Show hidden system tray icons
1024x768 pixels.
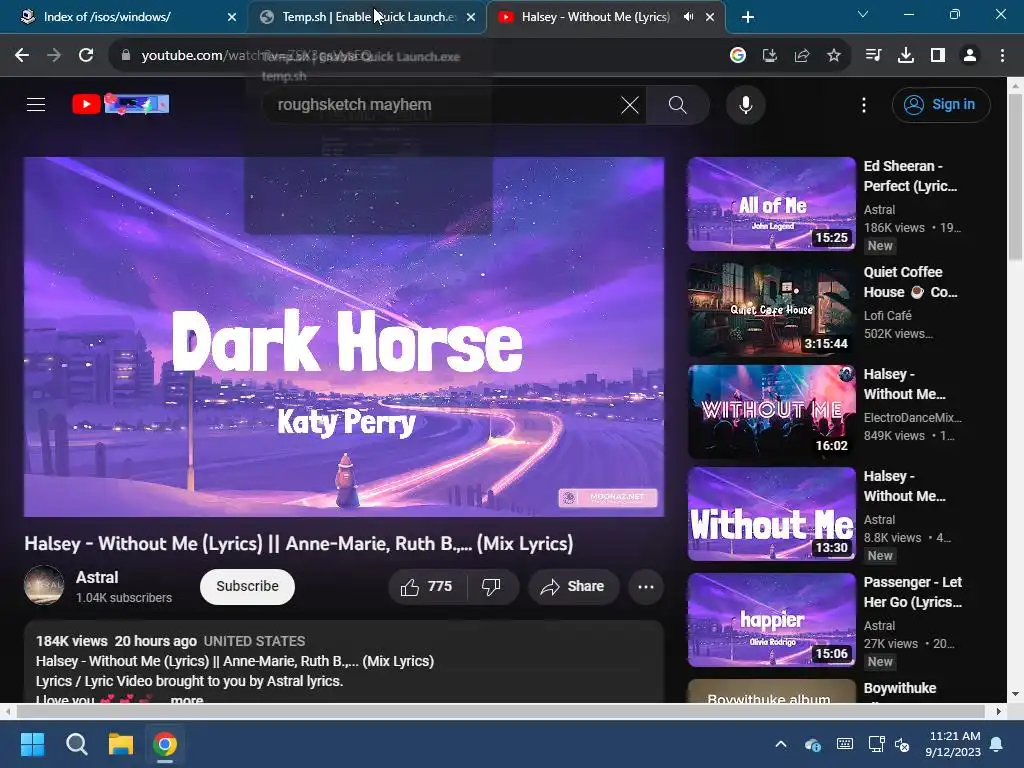780,744
